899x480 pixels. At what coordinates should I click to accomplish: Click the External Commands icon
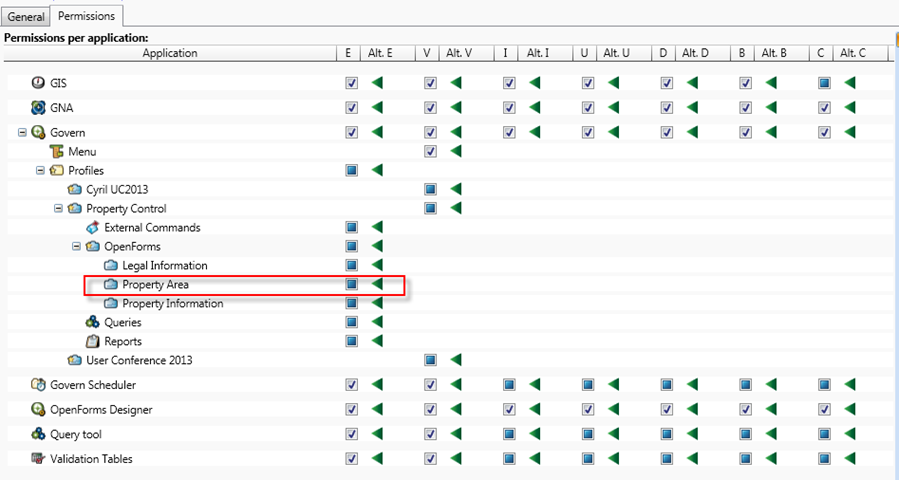click(x=93, y=227)
